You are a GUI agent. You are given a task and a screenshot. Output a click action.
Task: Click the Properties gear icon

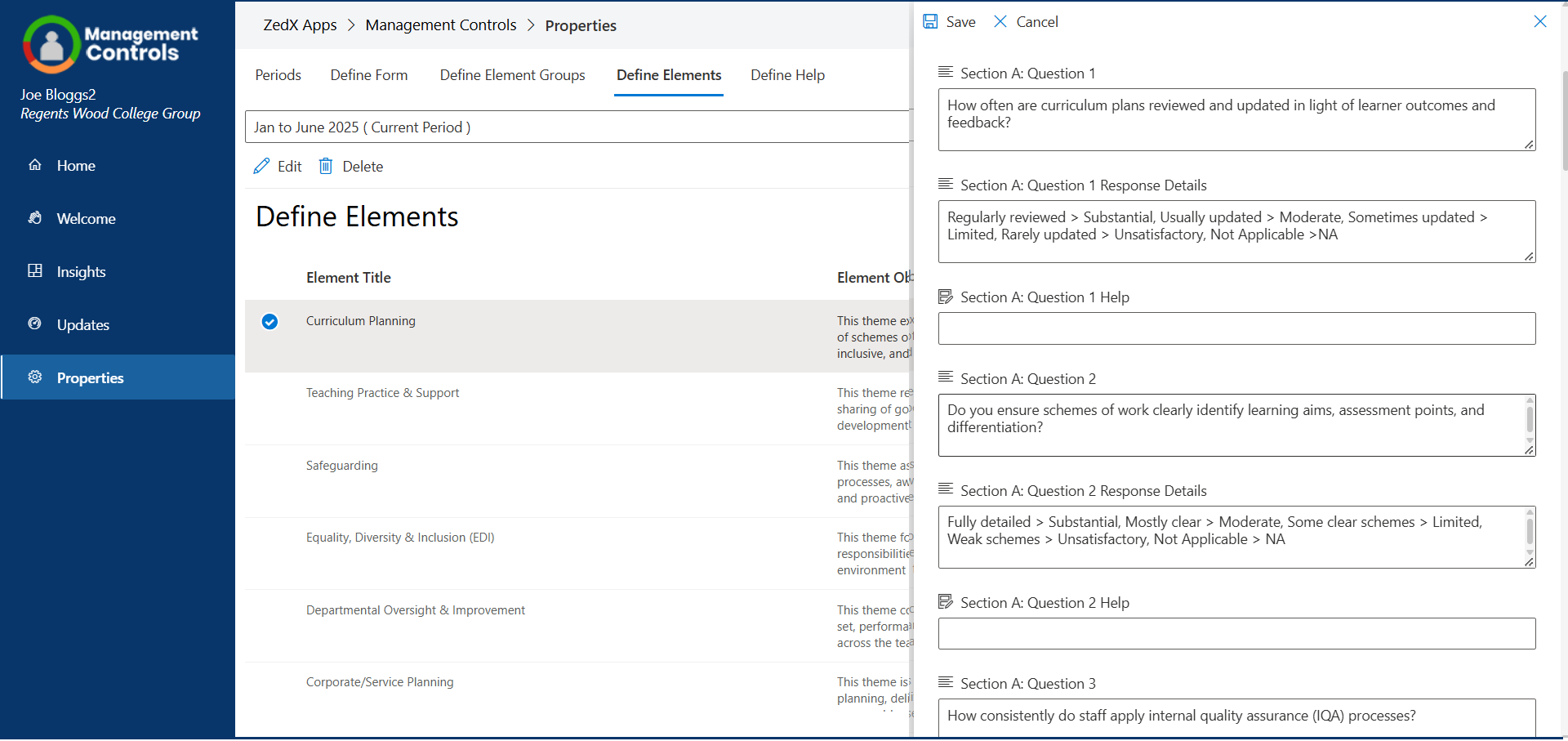pyautogui.click(x=35, y=377)
